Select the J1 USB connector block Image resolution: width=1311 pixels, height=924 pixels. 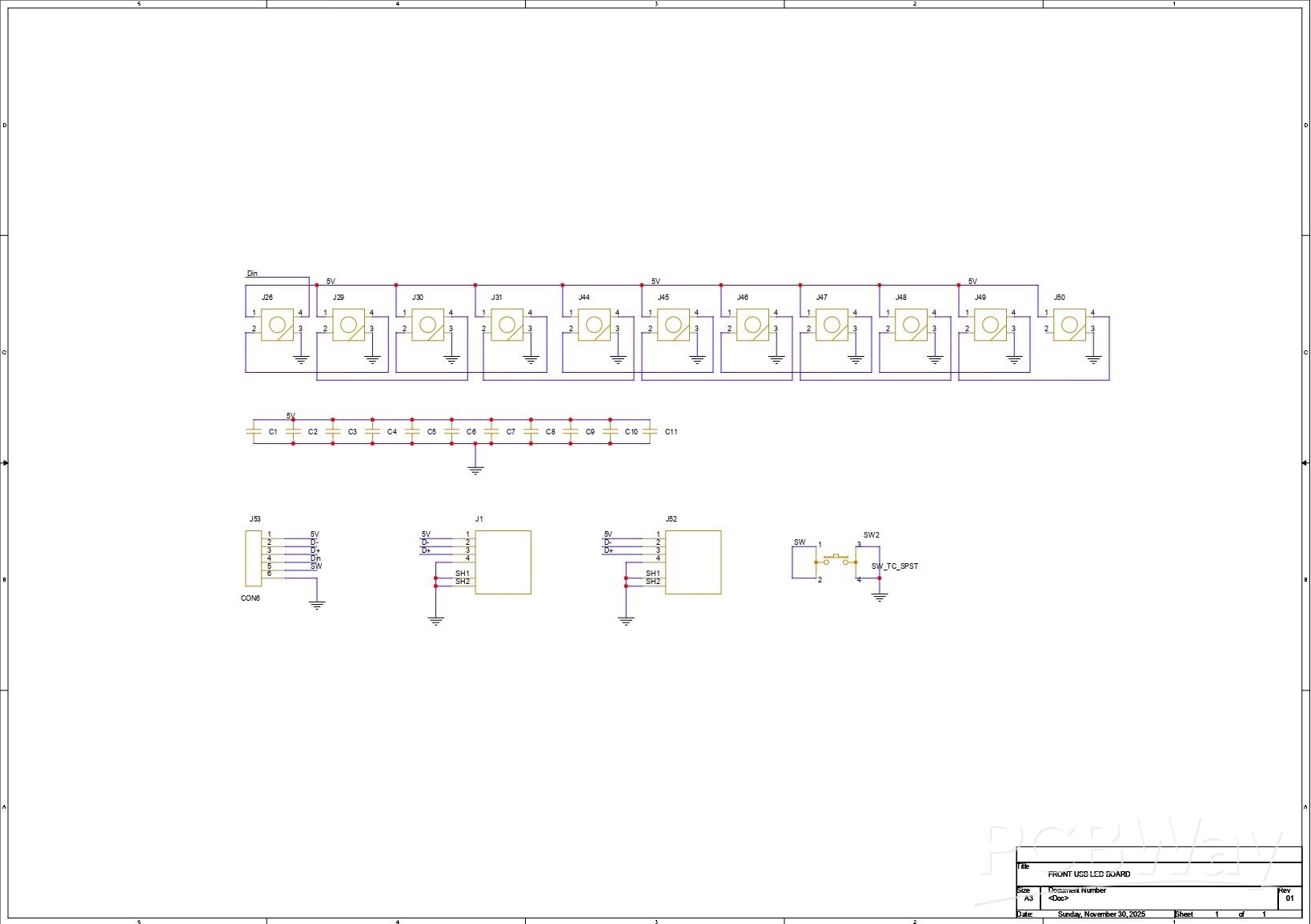(x=503, y=562)
